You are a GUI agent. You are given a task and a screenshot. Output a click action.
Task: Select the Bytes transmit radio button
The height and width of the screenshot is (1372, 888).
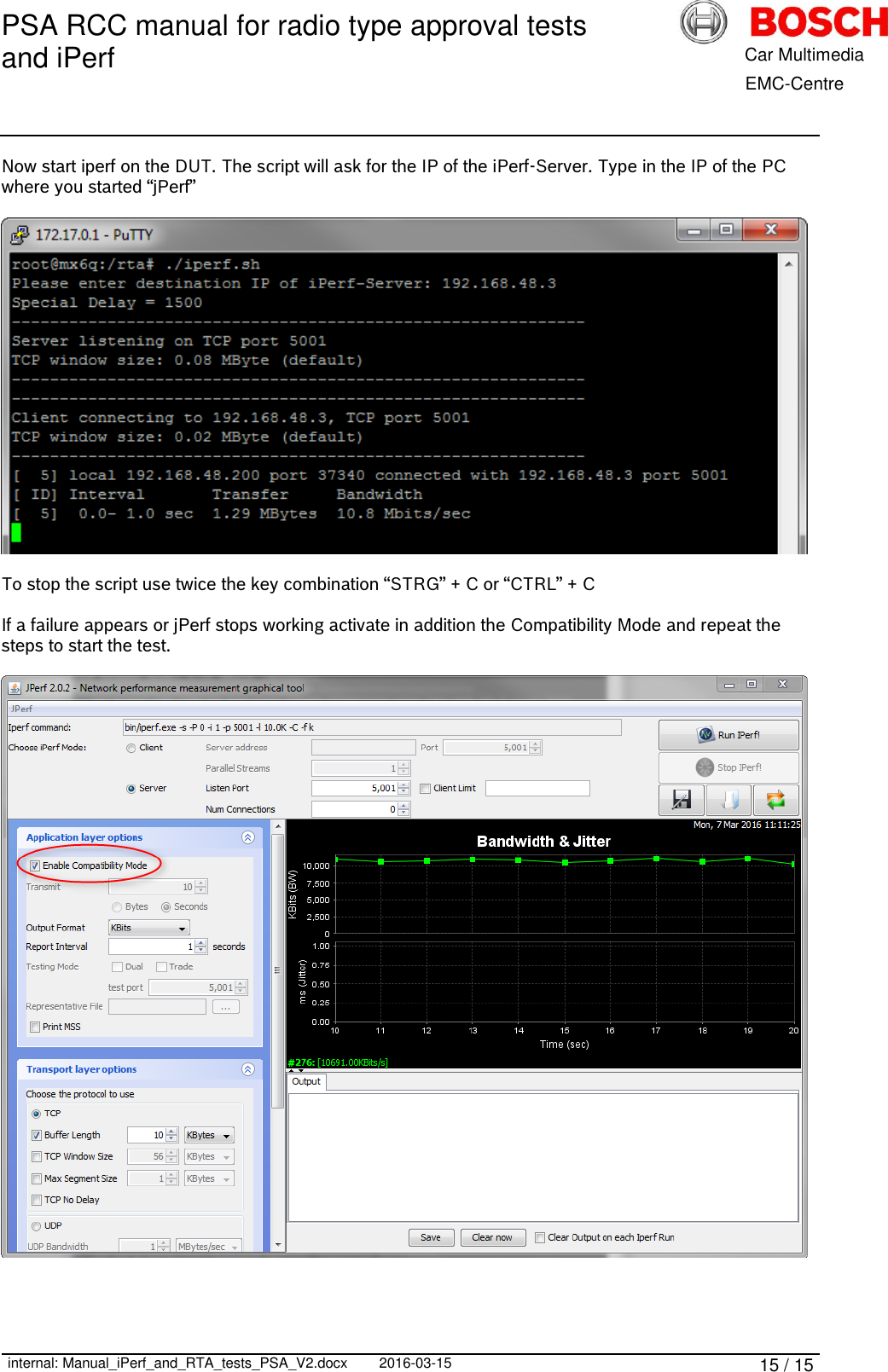pos(117,907)
